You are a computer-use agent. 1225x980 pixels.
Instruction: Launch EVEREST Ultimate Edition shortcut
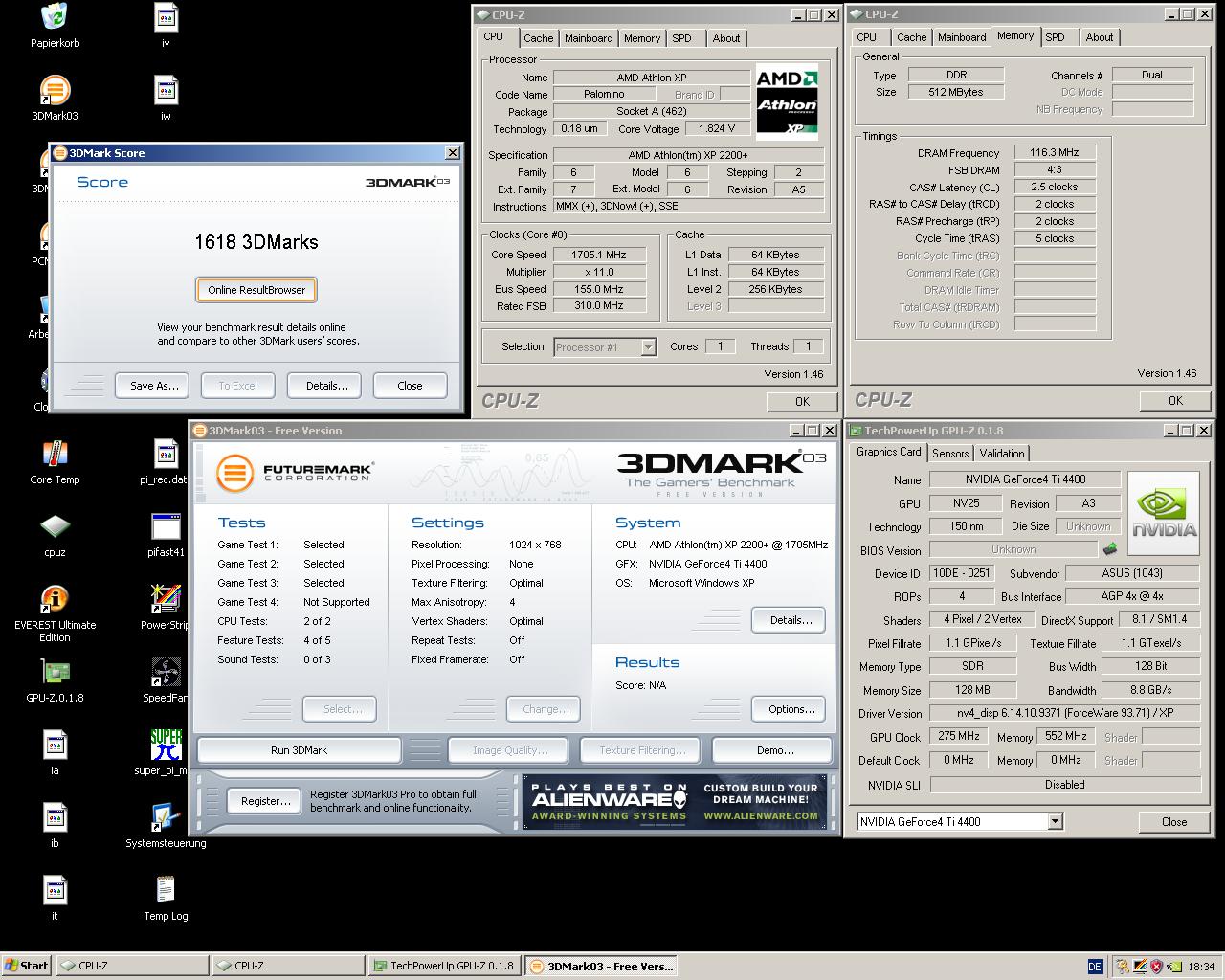tap(55, 600)
